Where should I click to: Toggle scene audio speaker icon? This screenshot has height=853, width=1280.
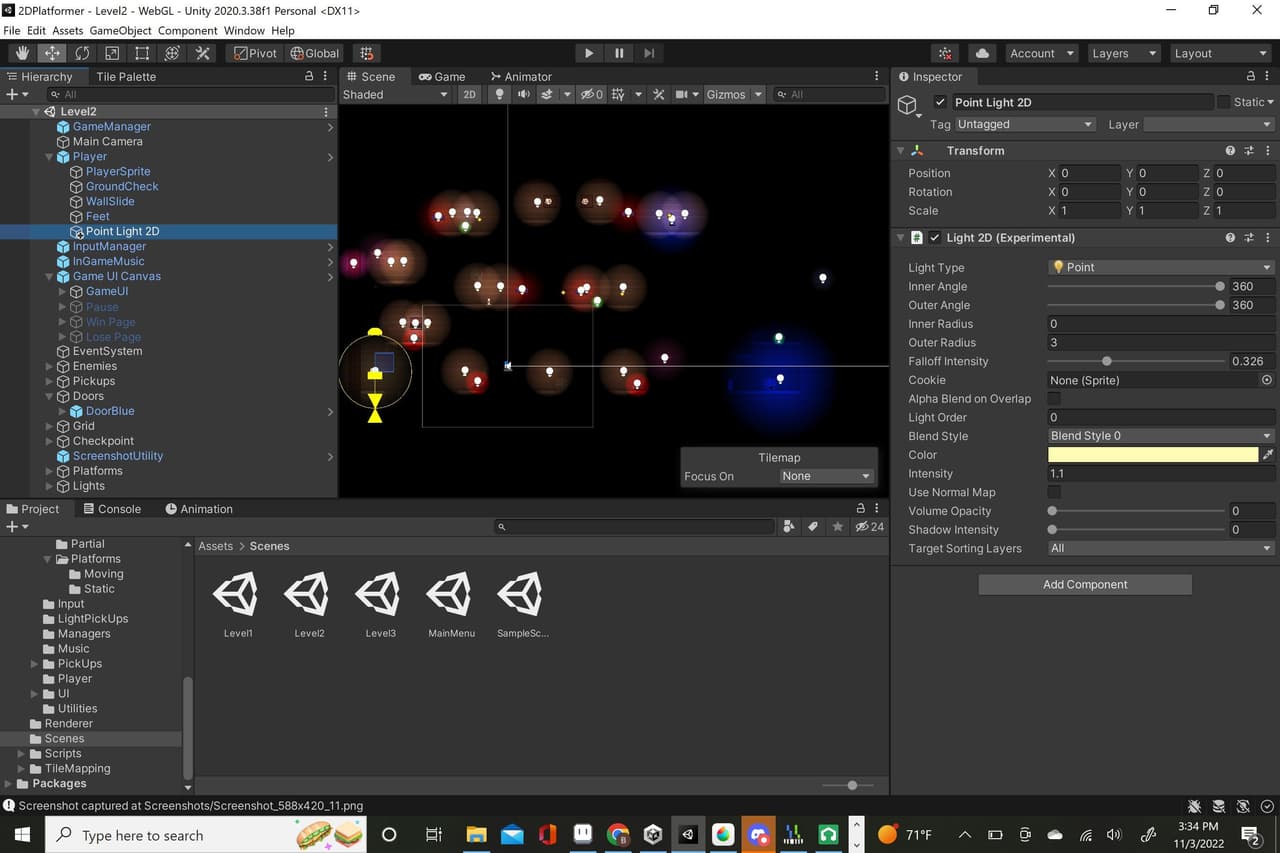[523, 94]
